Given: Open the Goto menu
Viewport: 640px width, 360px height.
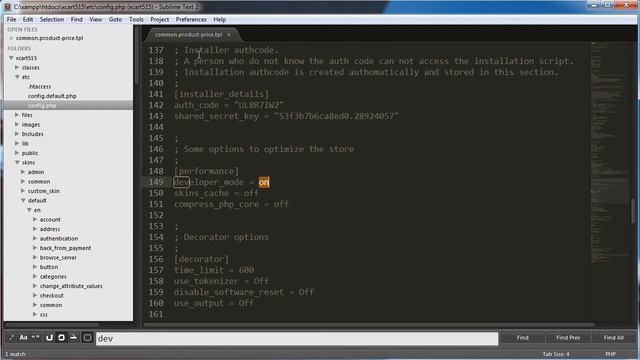Looking at the screenshot, I should click(x=115, y=19).
